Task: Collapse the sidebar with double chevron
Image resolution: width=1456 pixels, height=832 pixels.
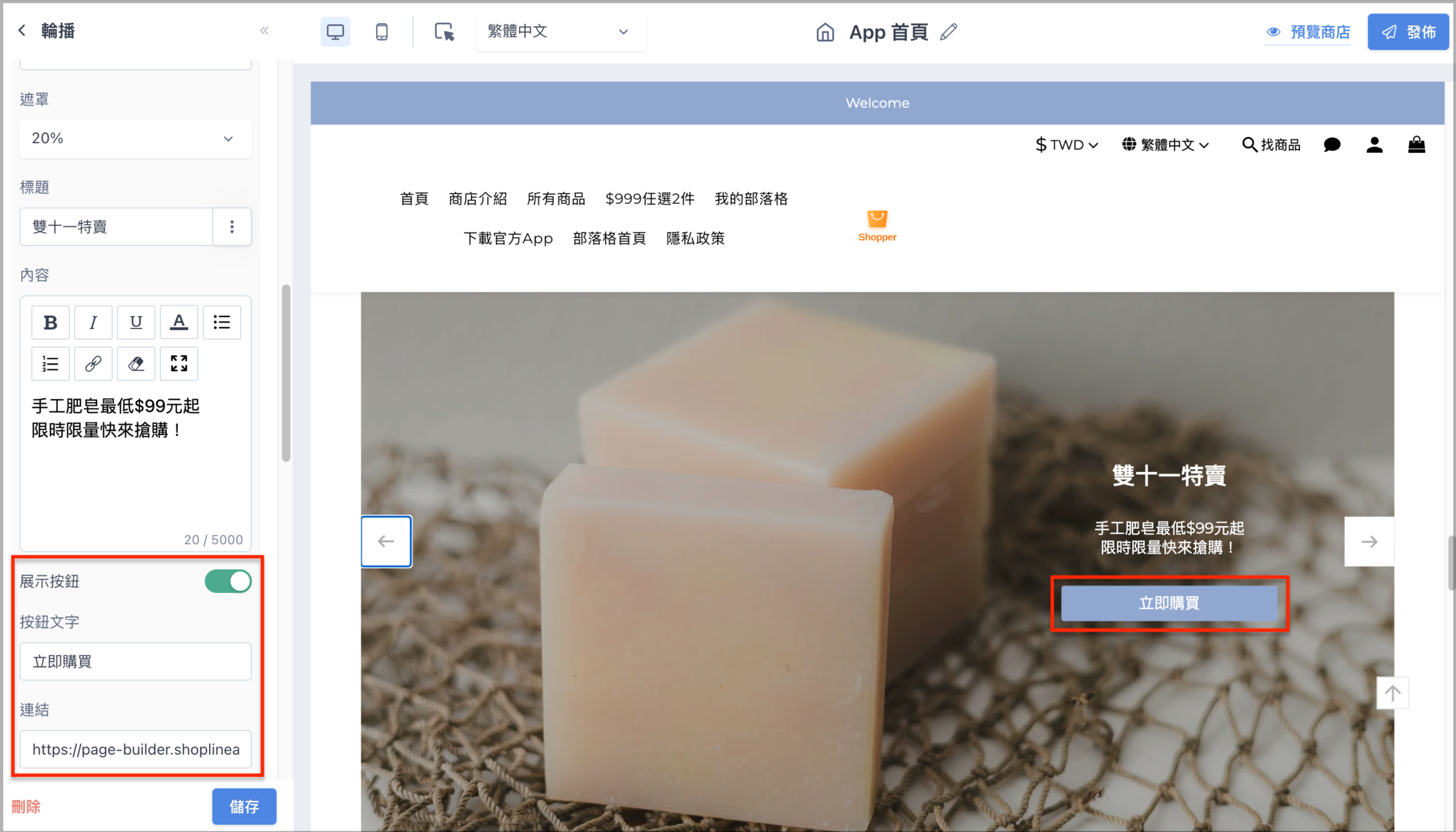Action: click(x=264, y=31)
